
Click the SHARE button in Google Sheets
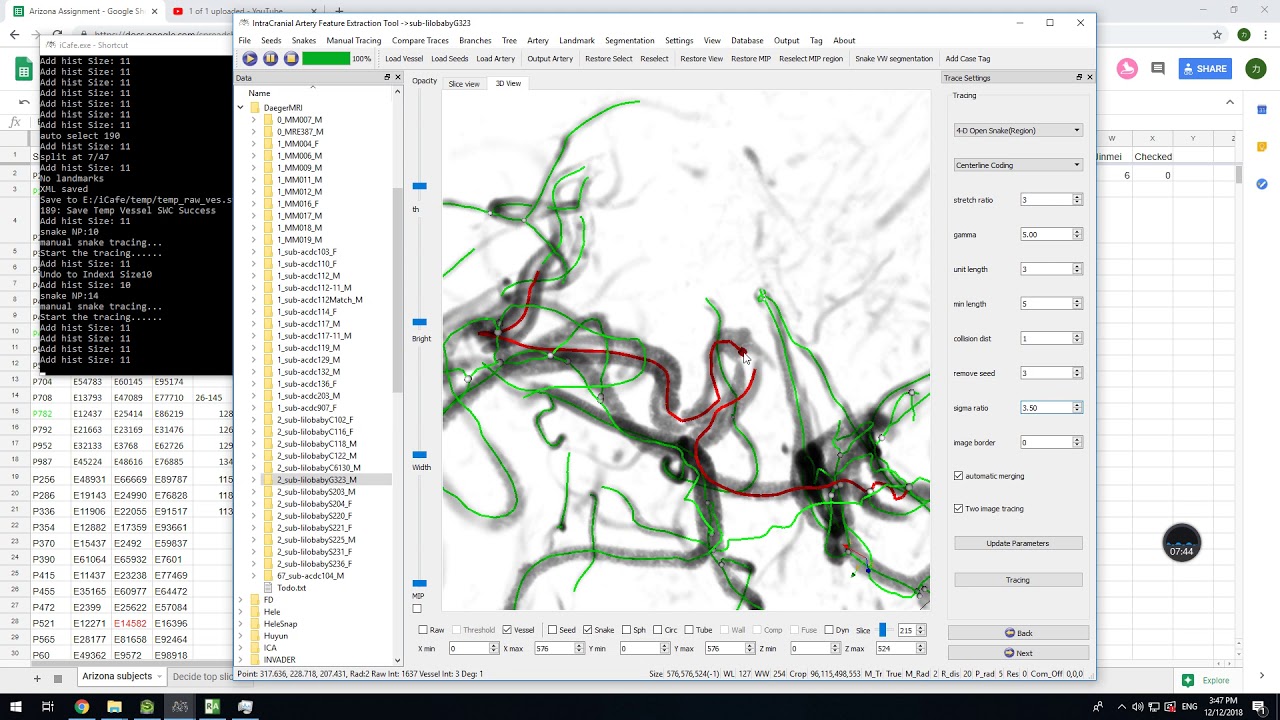pos(1204,69)
